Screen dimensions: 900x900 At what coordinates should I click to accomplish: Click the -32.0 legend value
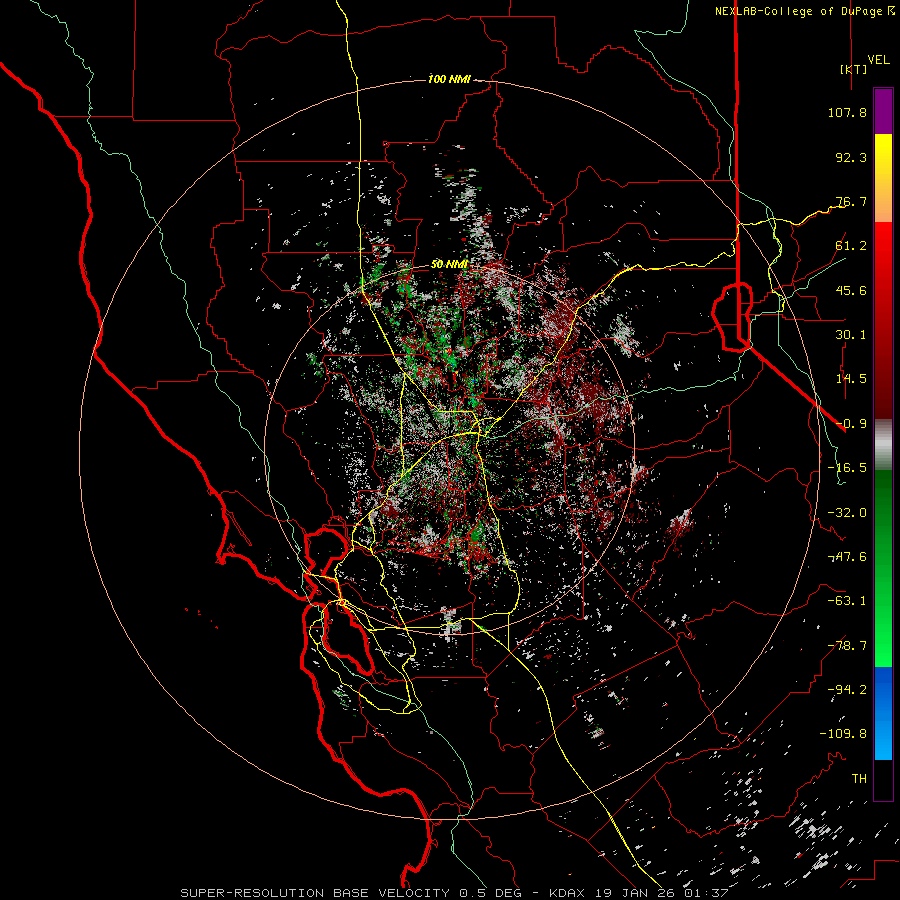pyautogui.click(x=847, y=513)
